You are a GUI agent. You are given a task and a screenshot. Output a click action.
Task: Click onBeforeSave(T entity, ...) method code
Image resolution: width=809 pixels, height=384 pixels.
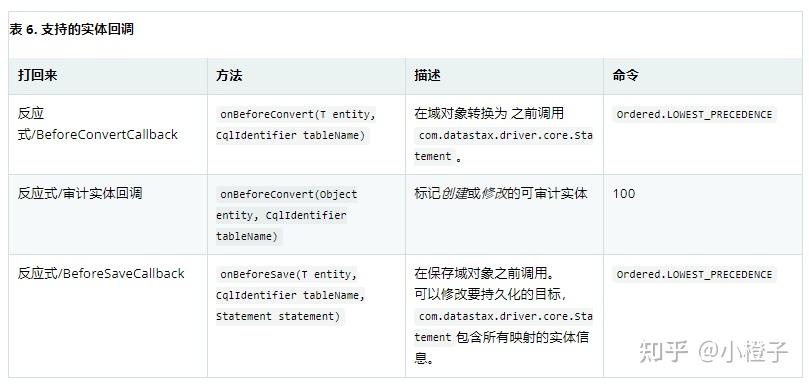point(290,295)
